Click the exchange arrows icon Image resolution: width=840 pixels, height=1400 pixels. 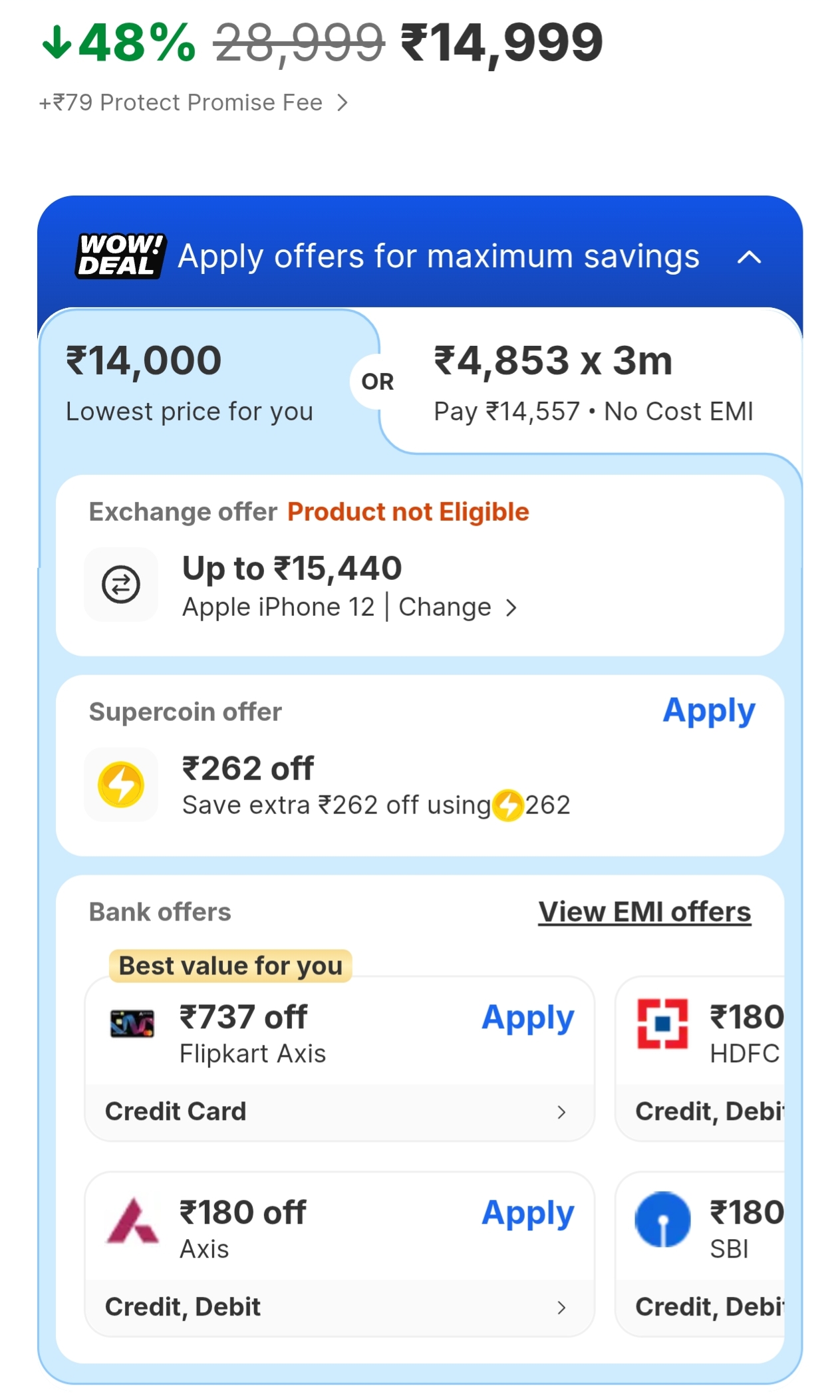tap(121, 585)
